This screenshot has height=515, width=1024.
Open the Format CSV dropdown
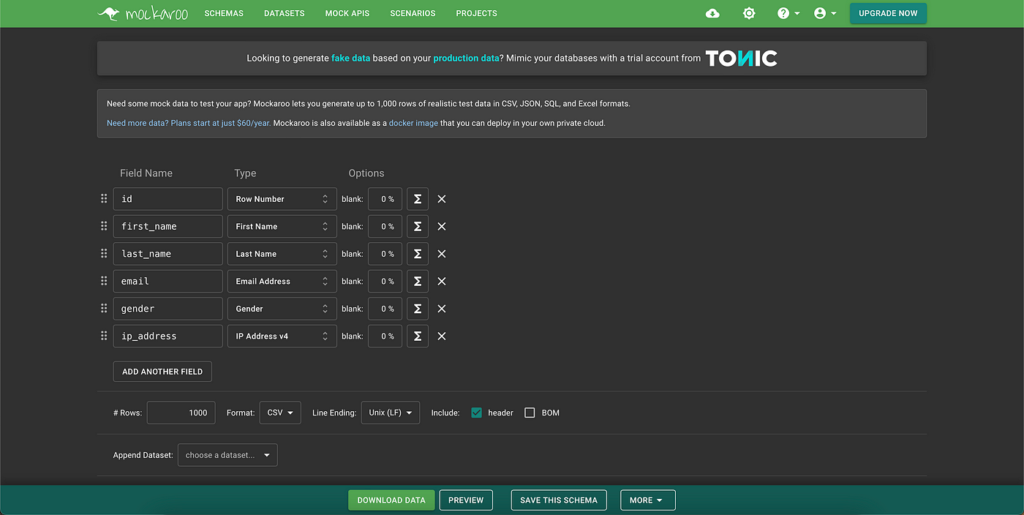pos(280,413)
